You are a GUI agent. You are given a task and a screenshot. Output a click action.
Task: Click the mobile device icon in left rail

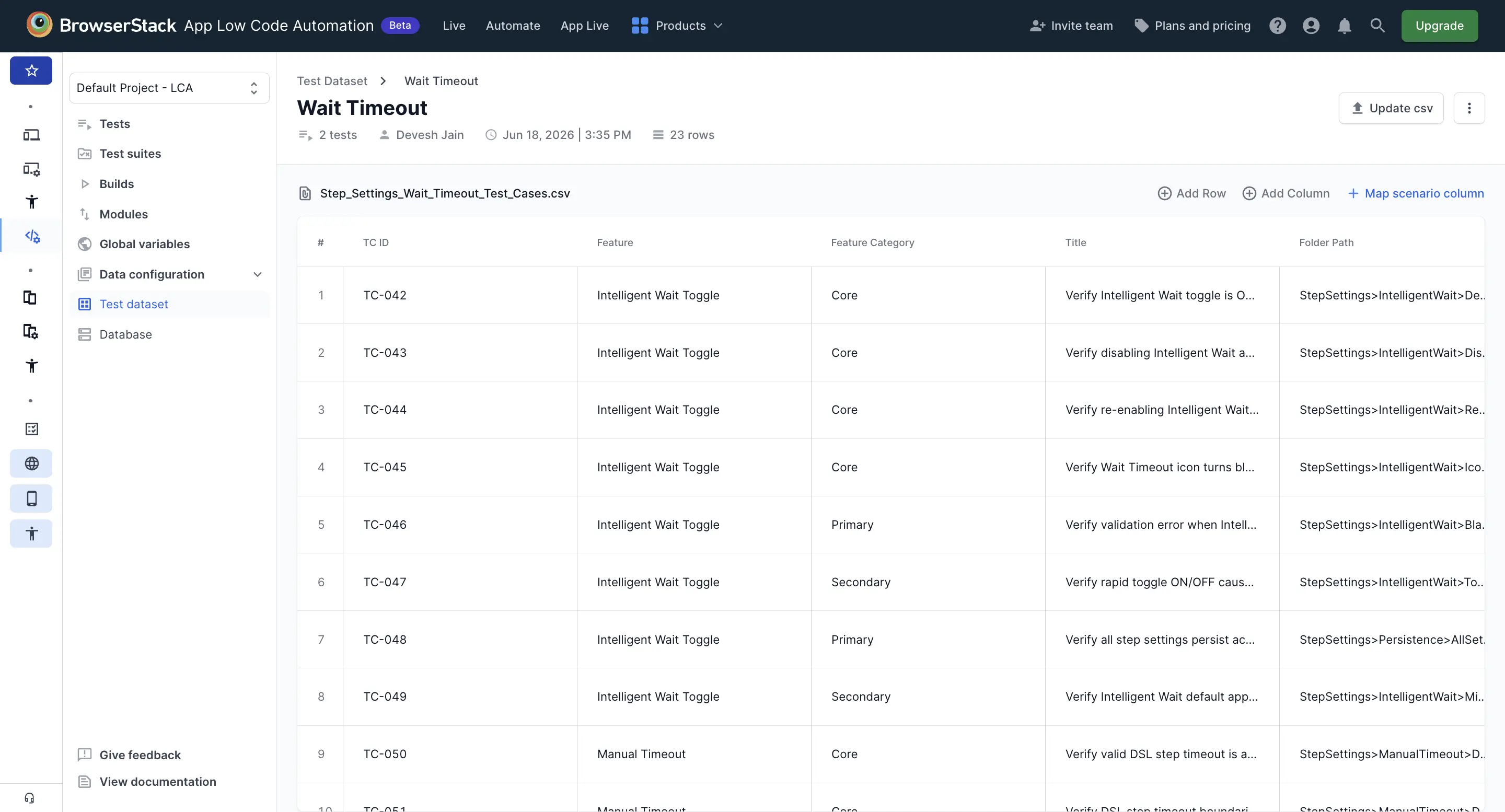click(31, 498)
